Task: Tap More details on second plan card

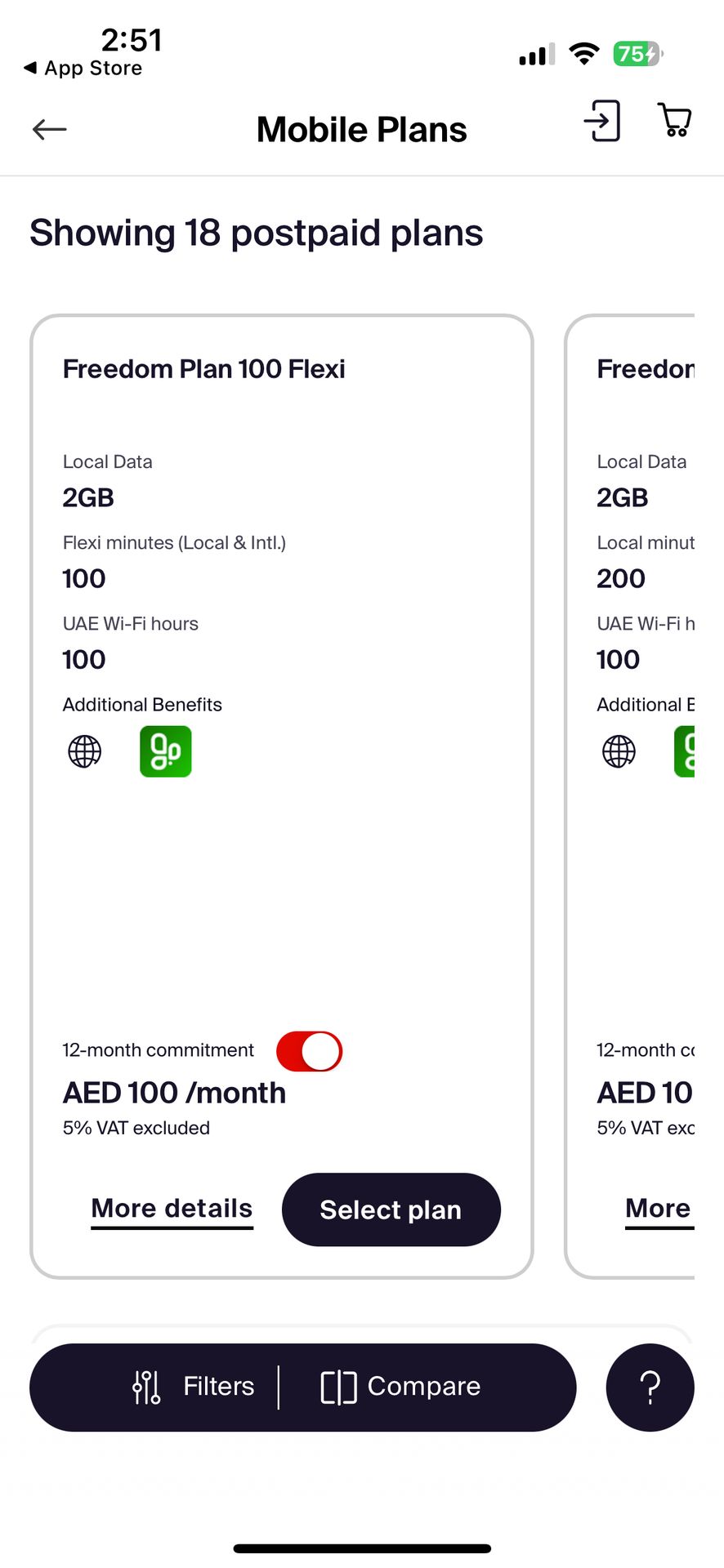Action: click(x=658, y=1209)
